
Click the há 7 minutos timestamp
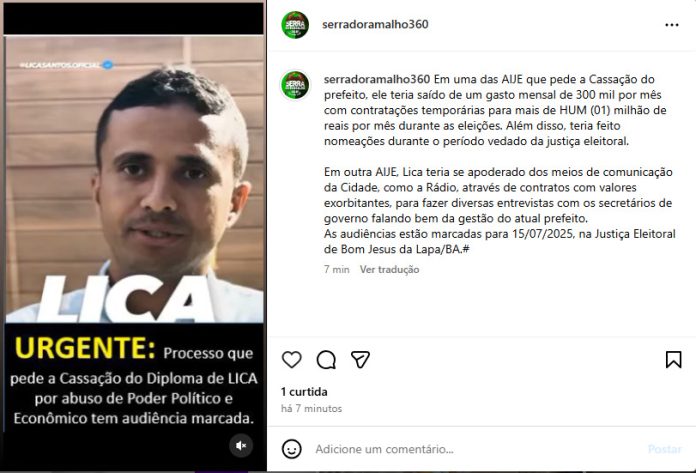pos(311,408)
